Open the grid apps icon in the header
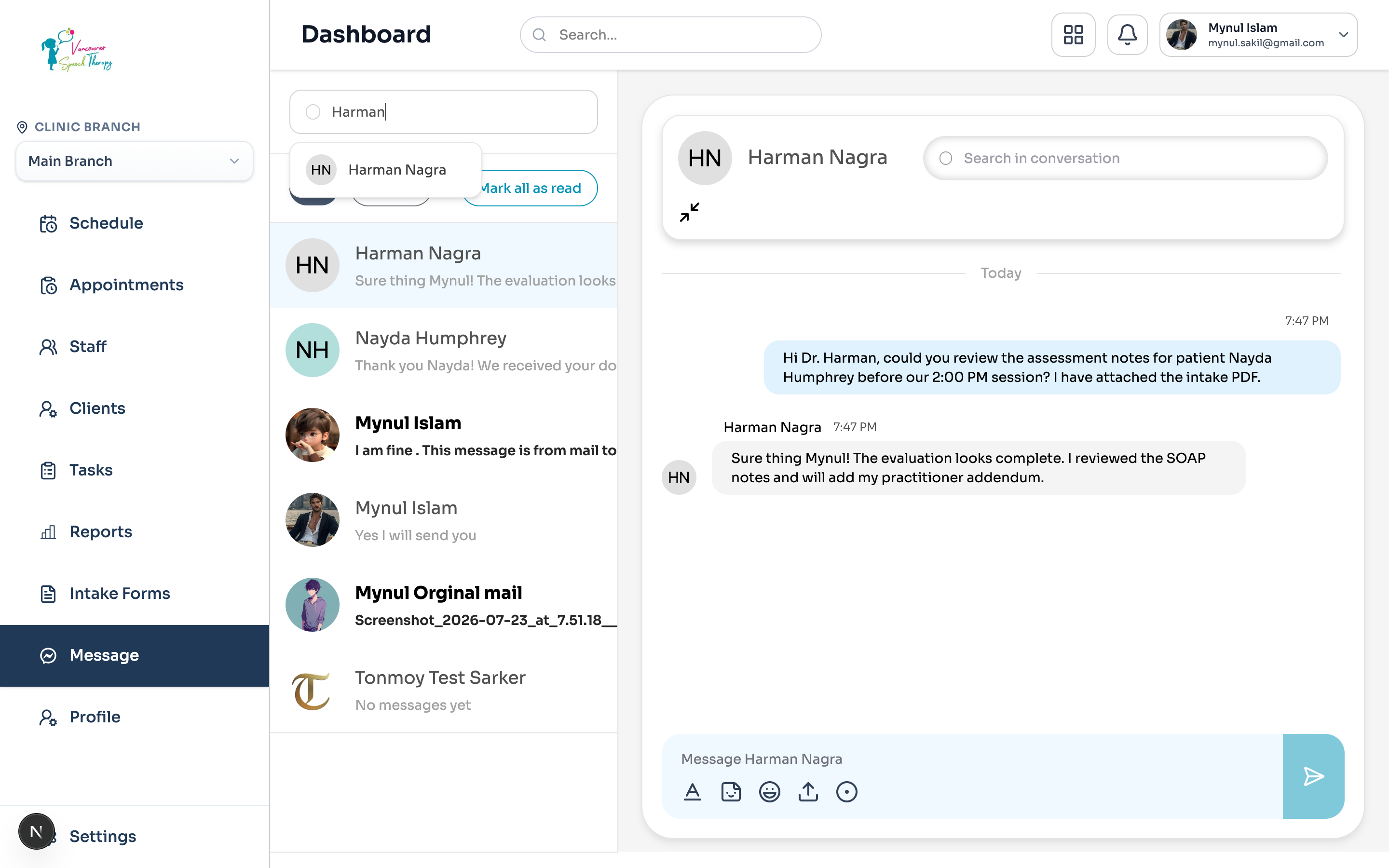The image size is (1389, 868). pyautogui.click(x=1073, y=34)
